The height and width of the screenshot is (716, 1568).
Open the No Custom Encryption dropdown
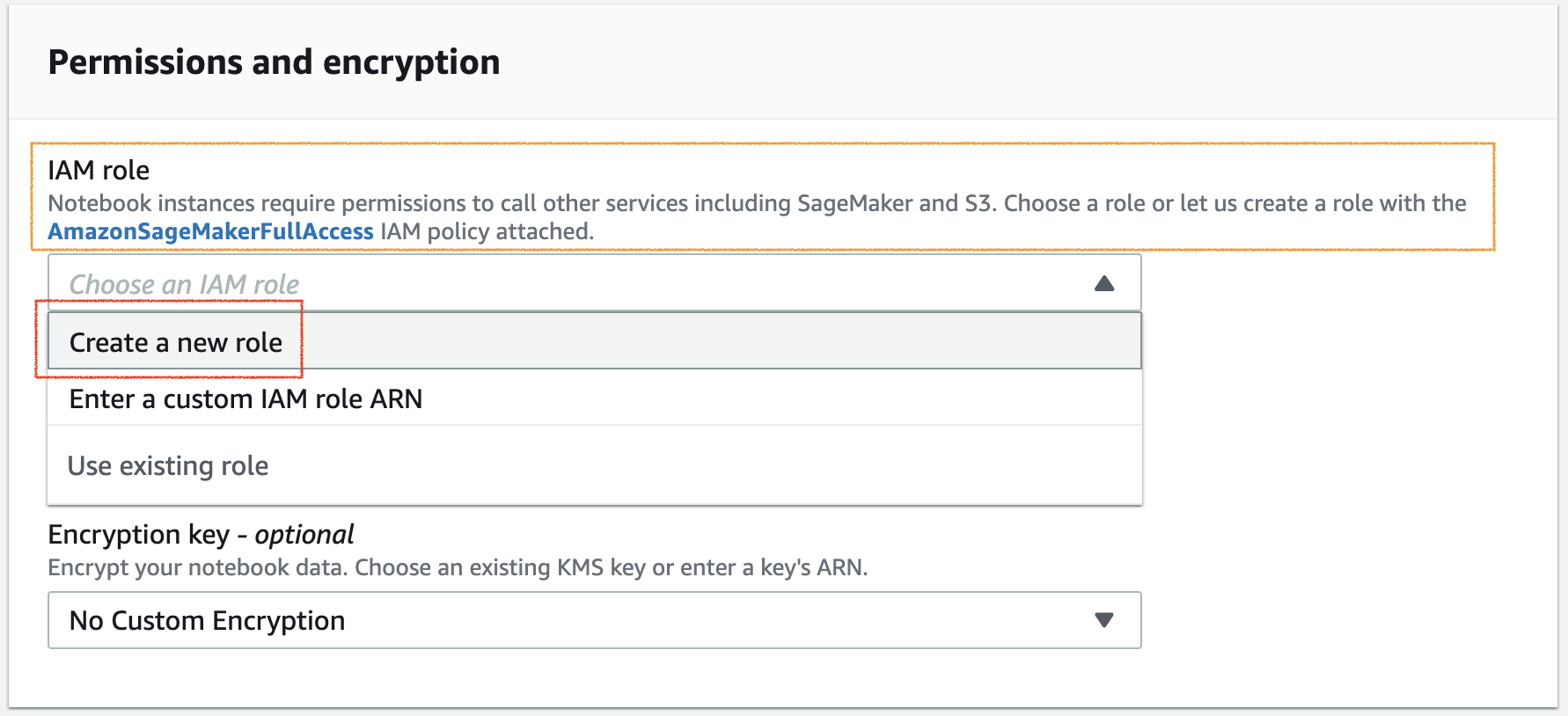pos(594,620)
